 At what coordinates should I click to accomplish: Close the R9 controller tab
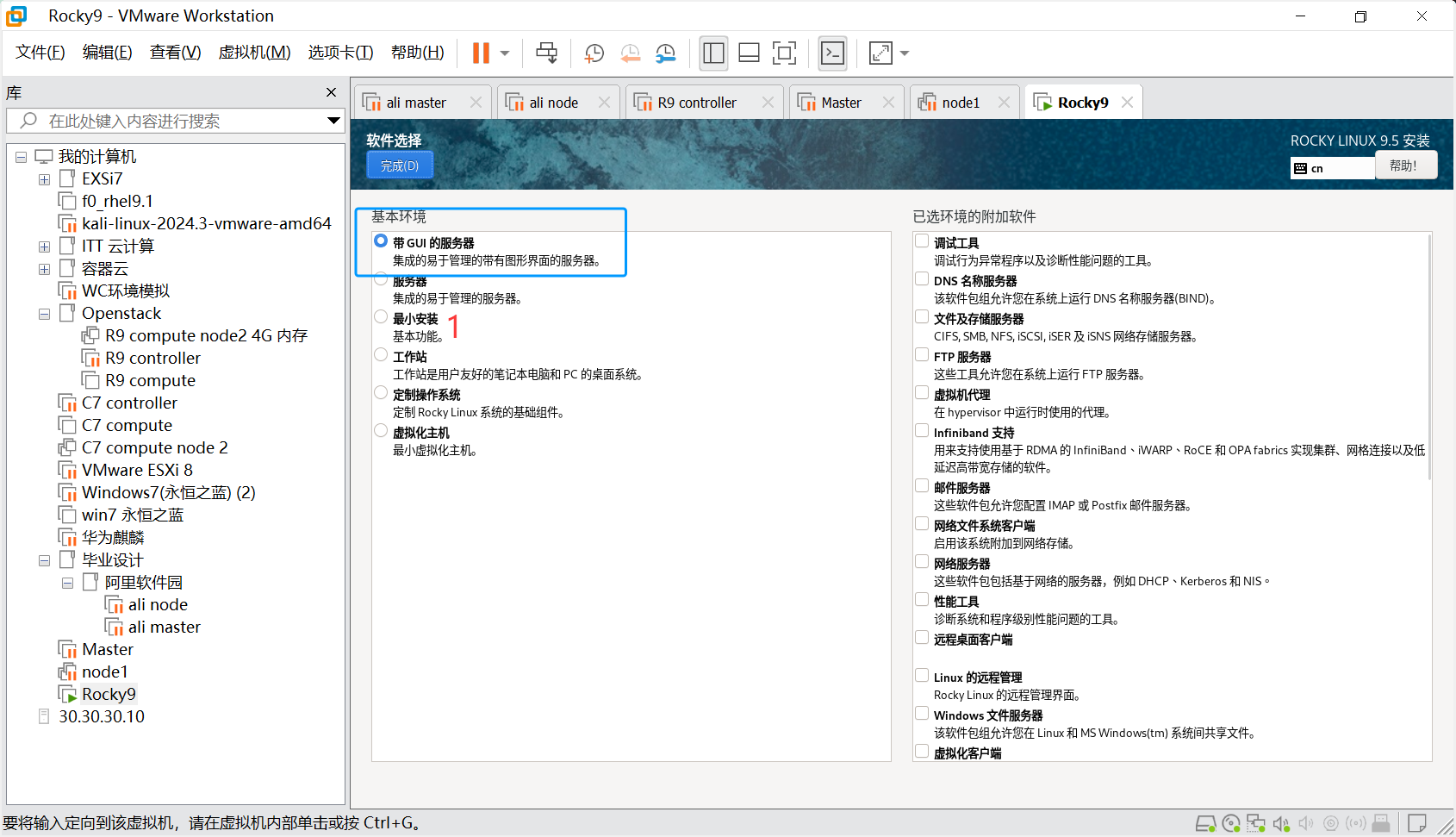(768, 103)
